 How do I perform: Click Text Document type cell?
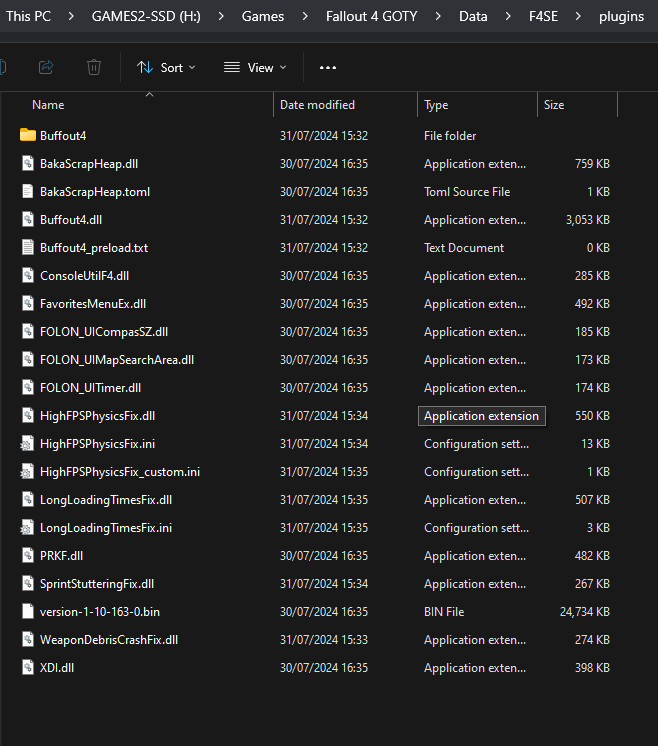coord(464,247)
